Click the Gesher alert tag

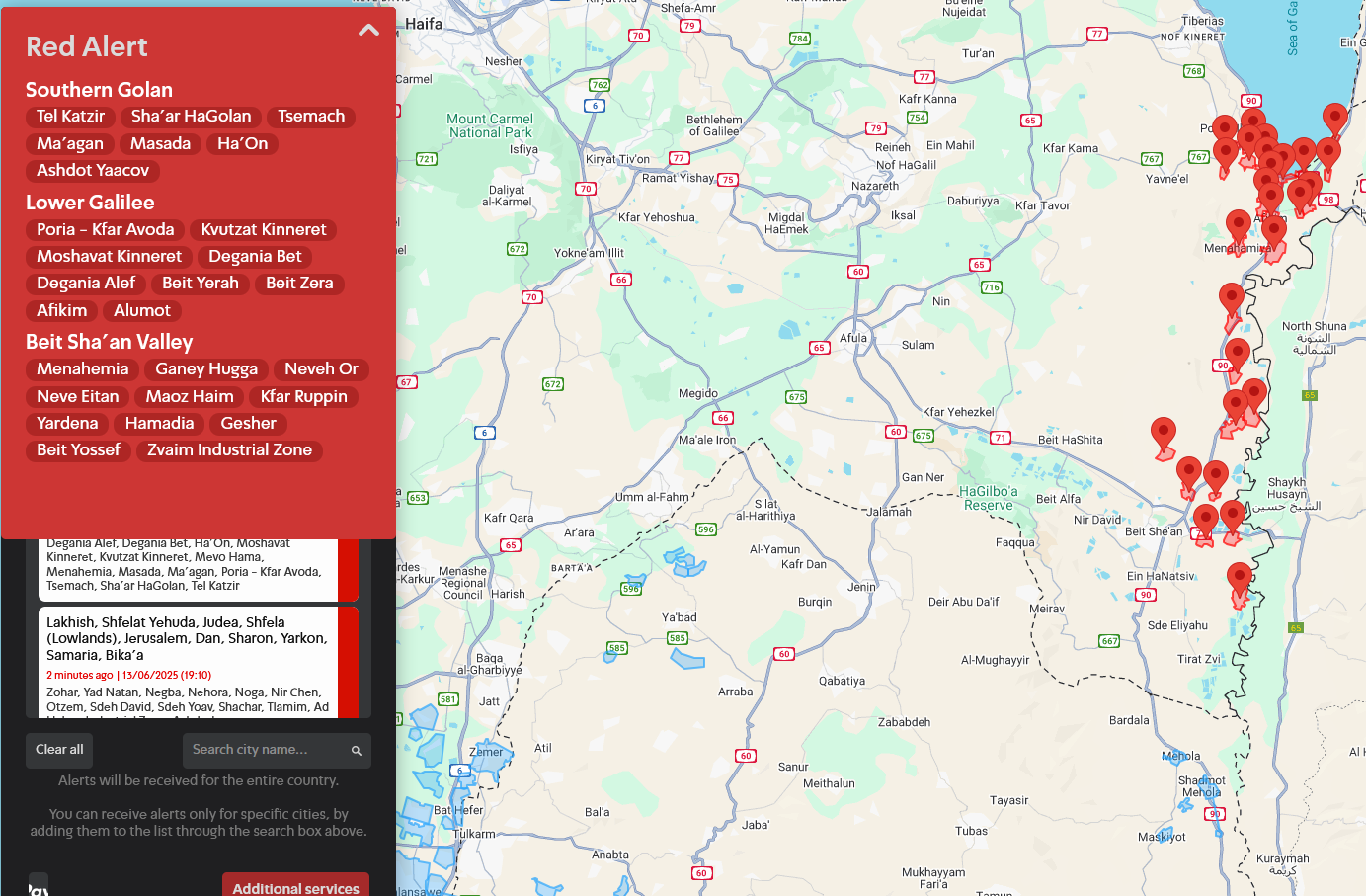[249, 424]
